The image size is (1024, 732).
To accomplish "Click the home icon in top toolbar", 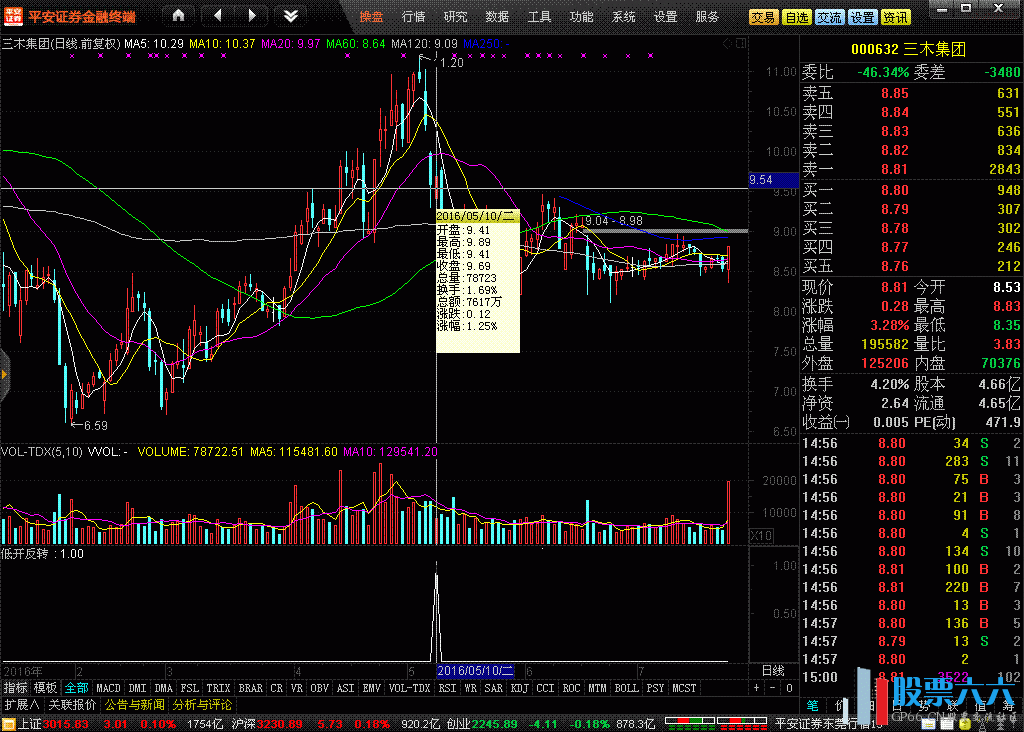I will (178, 16).
